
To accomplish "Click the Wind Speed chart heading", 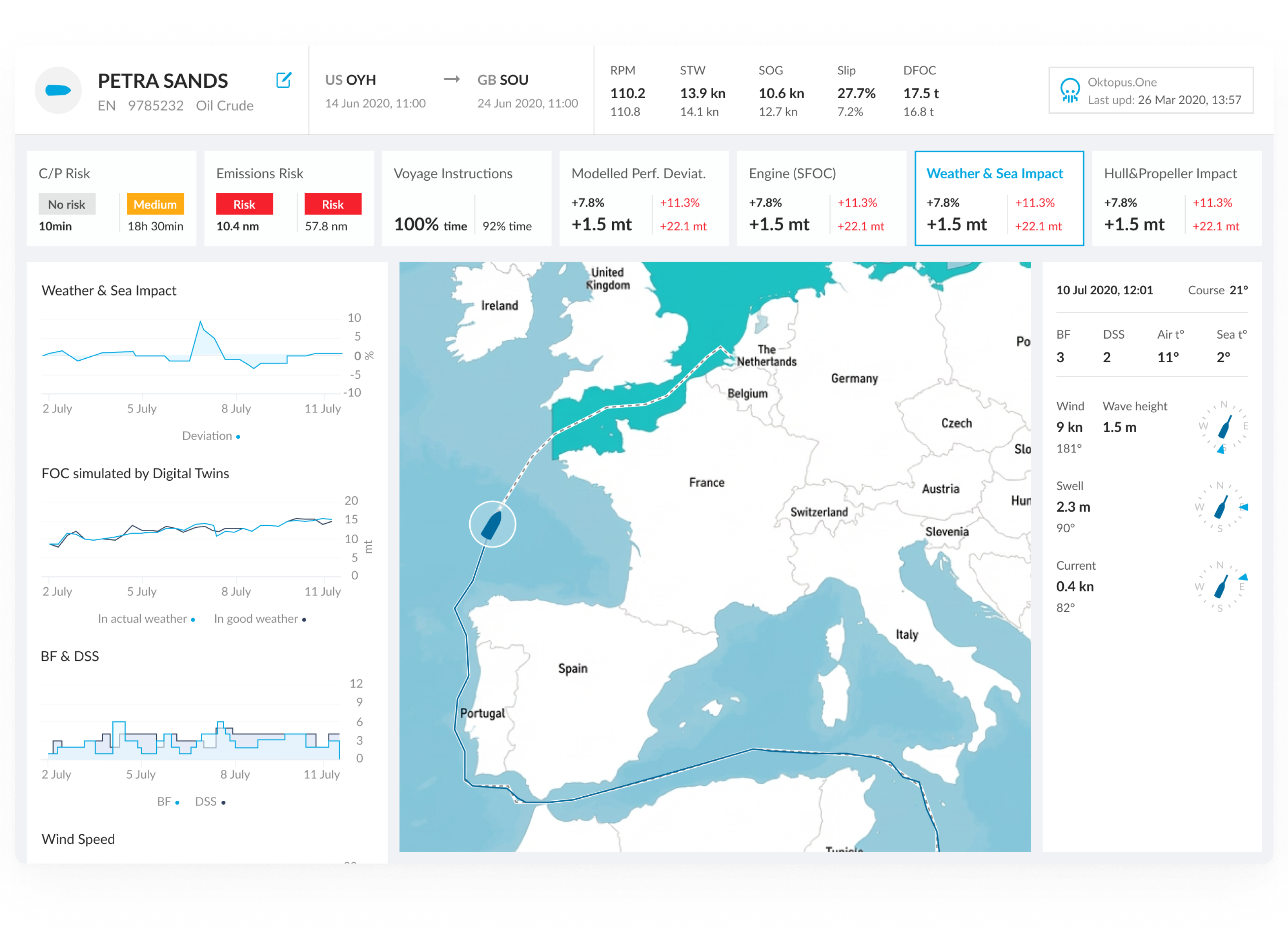I will (x=78, y=839).
